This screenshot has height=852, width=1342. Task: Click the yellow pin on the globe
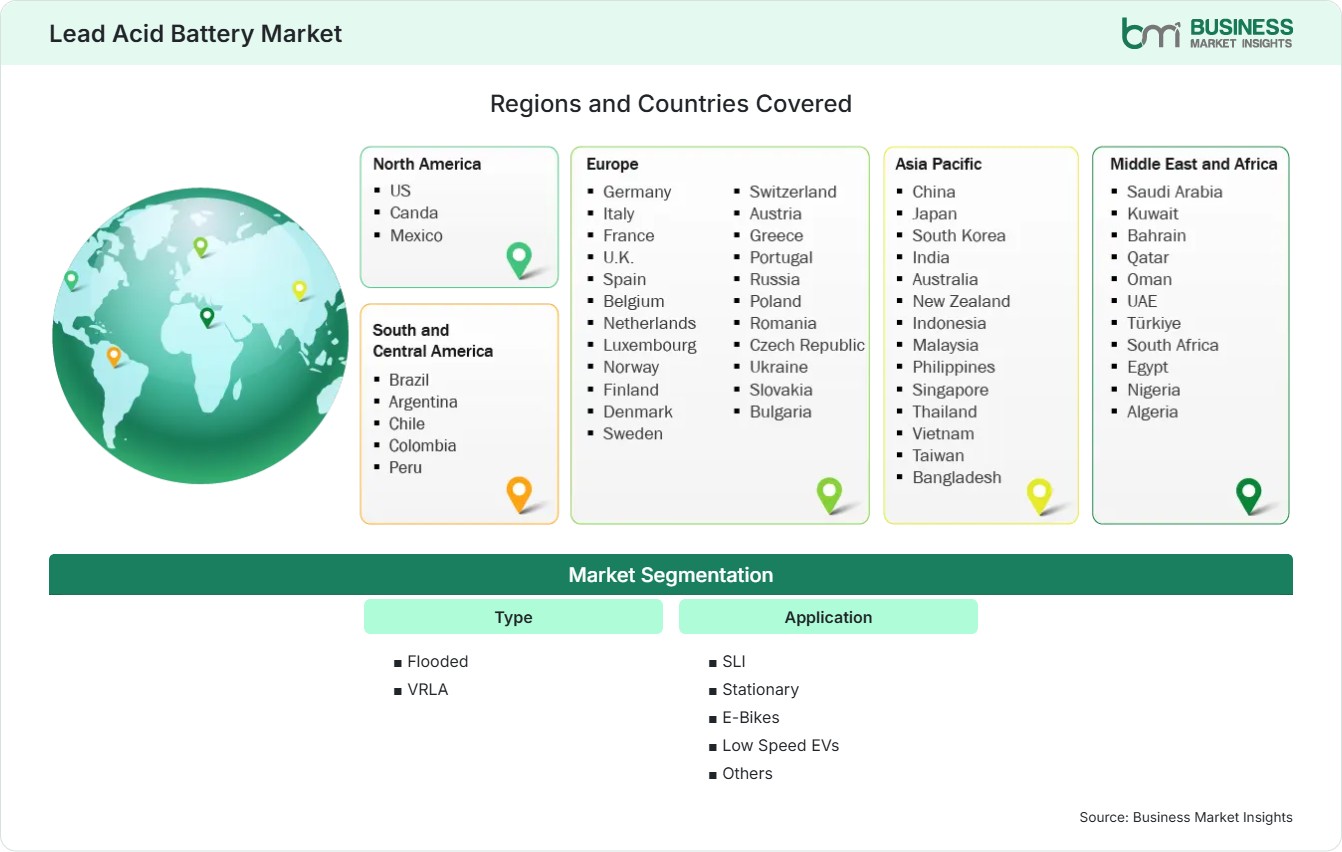tap(299, 290)
